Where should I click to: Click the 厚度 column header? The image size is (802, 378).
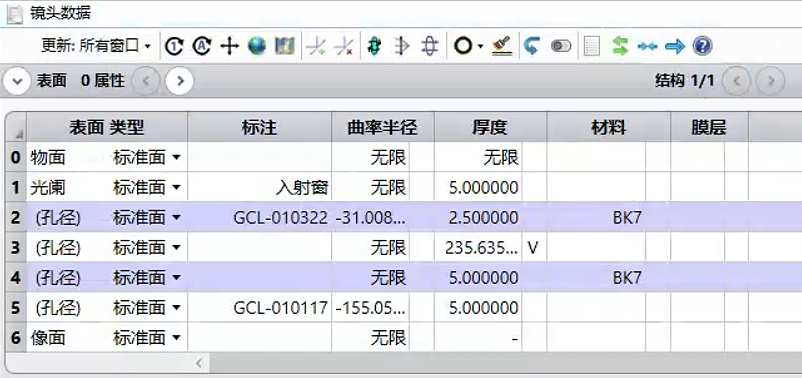click(x=490, y=127)
